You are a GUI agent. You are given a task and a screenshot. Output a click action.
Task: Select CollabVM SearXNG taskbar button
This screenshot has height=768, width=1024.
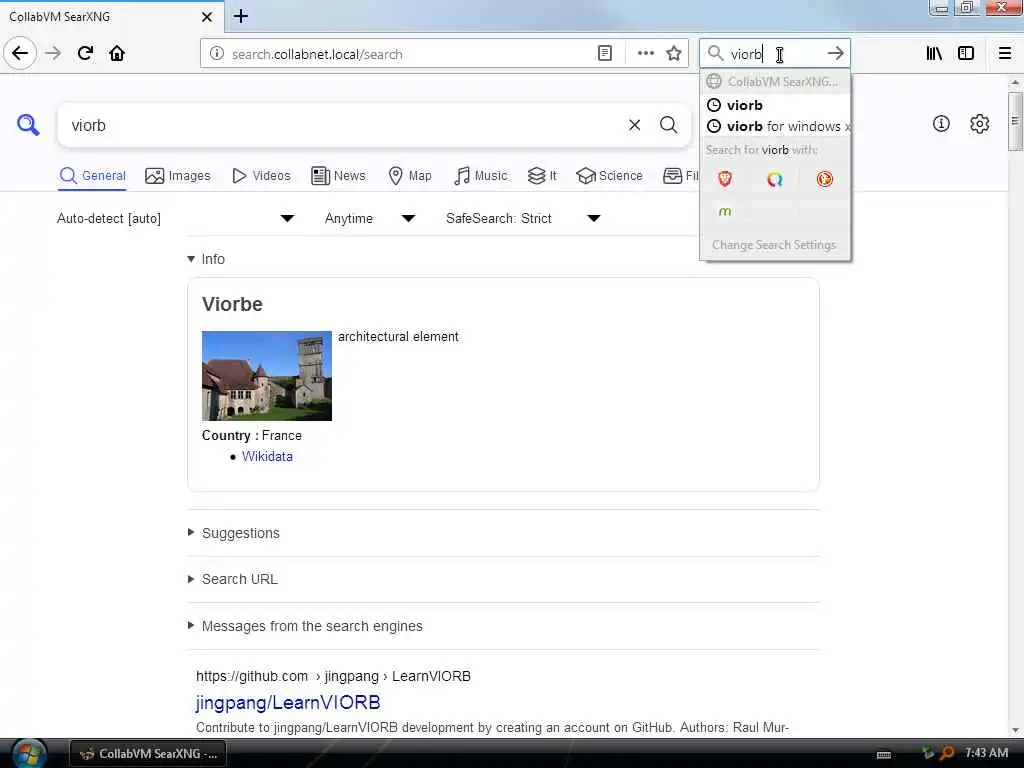pyautogui.click(x=148, y=754)
